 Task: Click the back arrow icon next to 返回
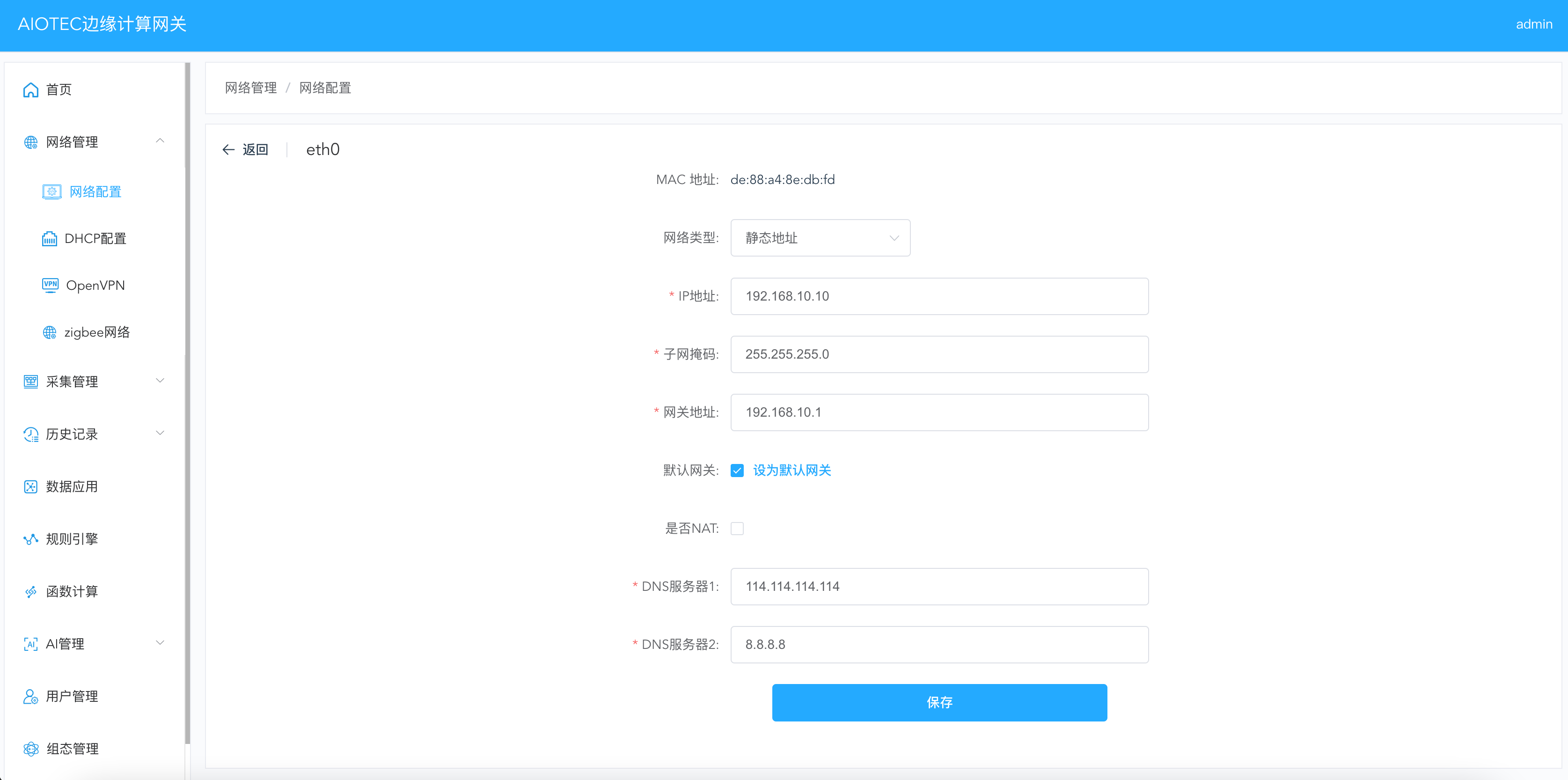tap(228, 150)
